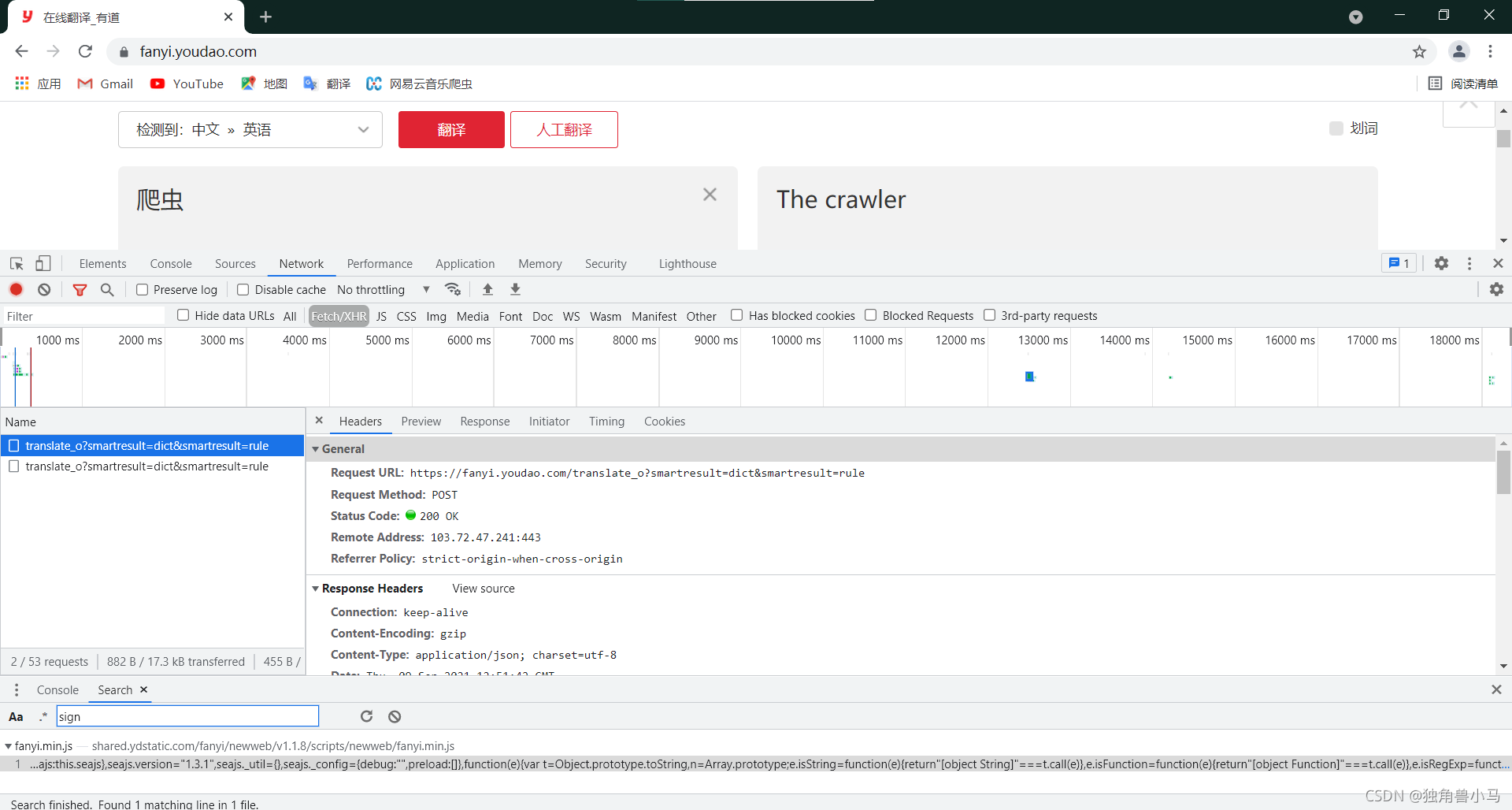Open the Application panel
Screen dimensions: 1512x810
(x=465, y=264)
